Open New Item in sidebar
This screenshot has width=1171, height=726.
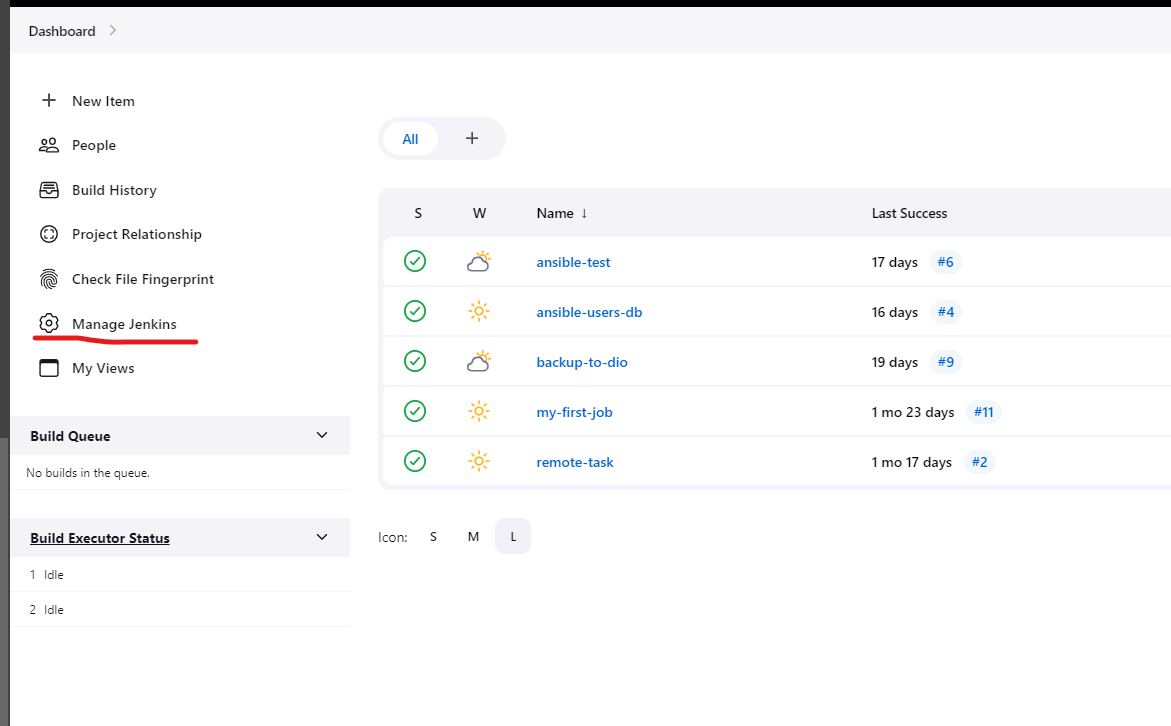[103, 101]
